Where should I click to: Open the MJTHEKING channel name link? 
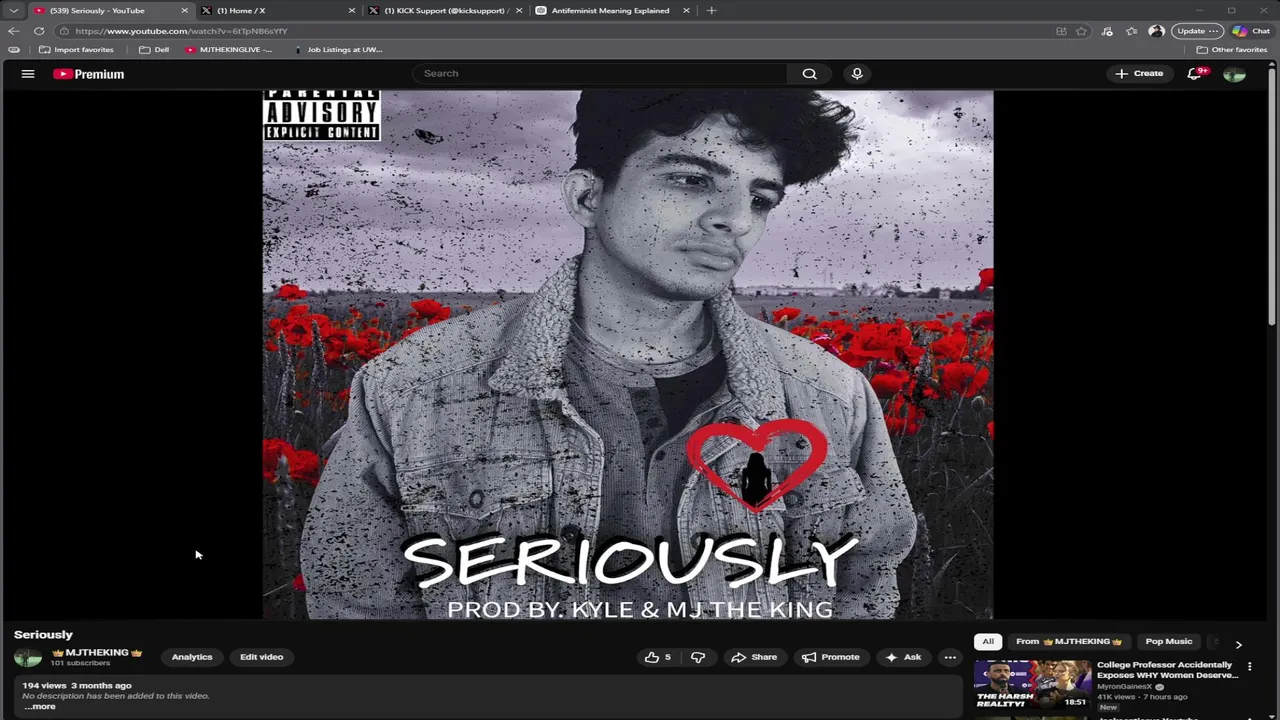[x=97, y=652]
